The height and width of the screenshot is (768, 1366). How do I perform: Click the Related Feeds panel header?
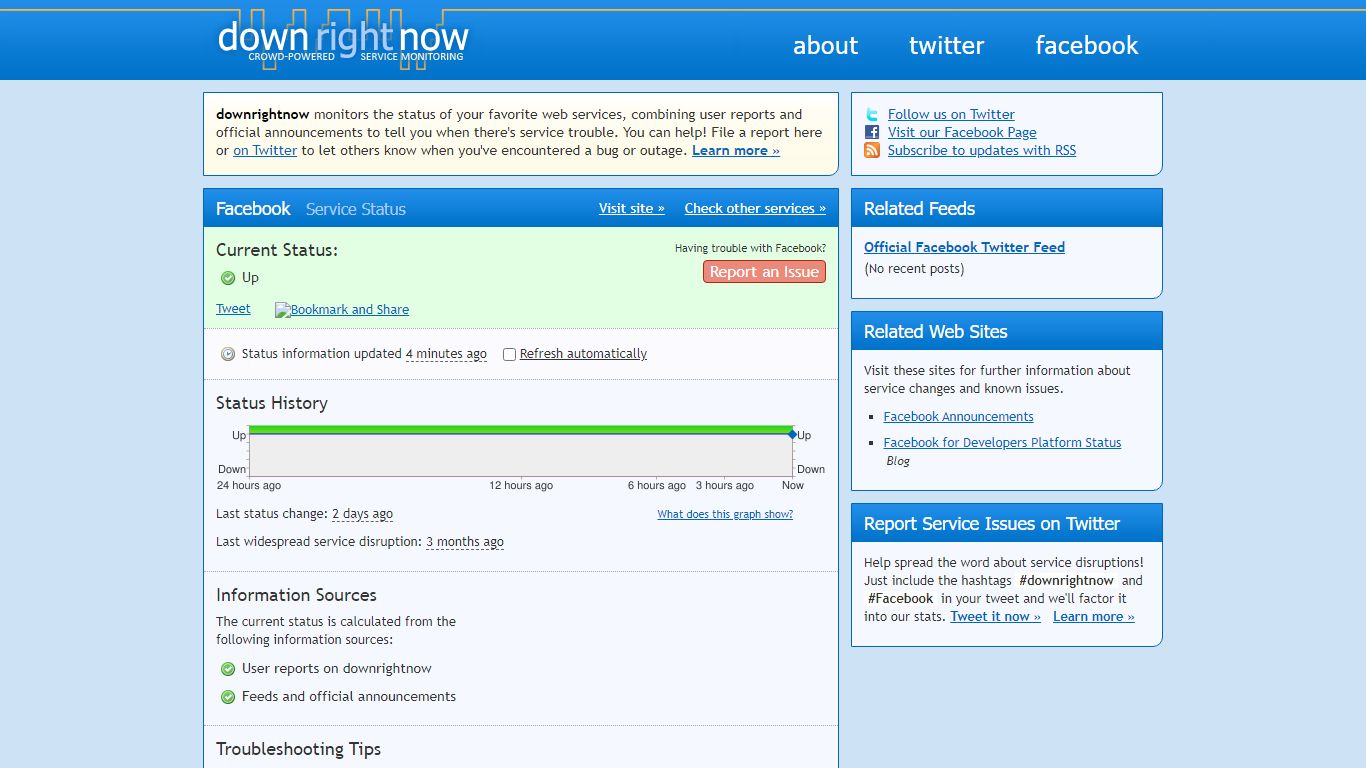1007,208
